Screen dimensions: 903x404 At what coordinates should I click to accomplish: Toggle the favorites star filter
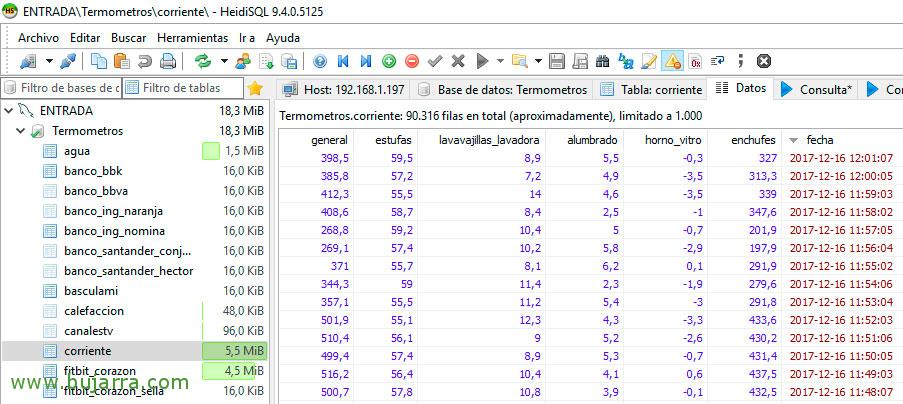255,88
